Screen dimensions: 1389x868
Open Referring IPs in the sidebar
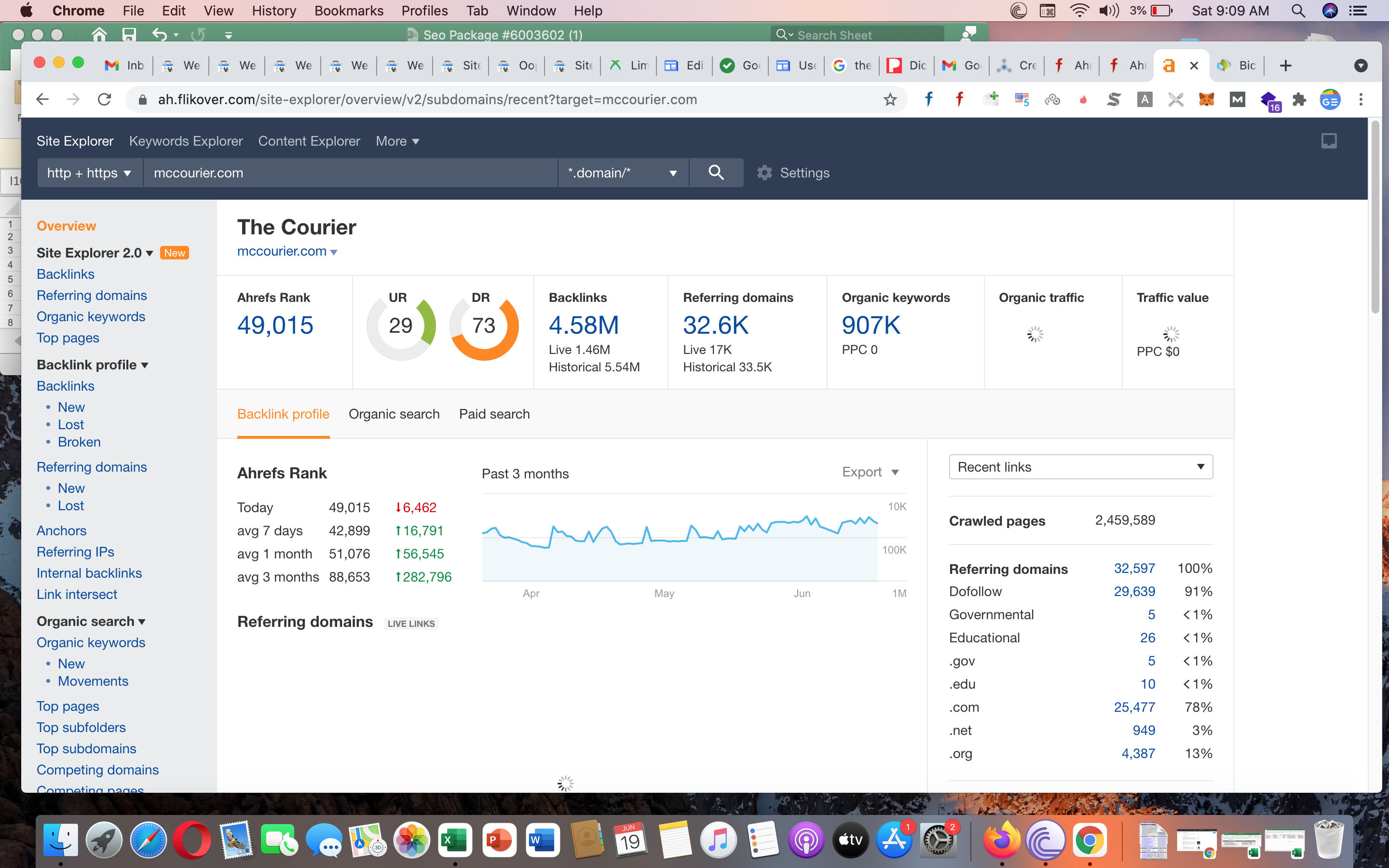pos(75,552)
